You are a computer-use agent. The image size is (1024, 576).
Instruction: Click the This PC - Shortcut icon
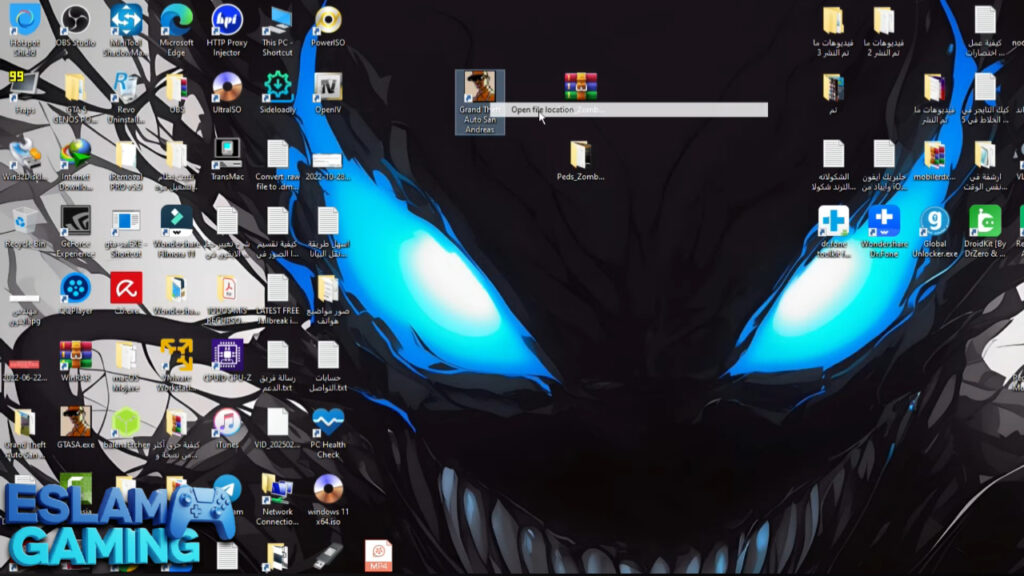tap(277, 20)
